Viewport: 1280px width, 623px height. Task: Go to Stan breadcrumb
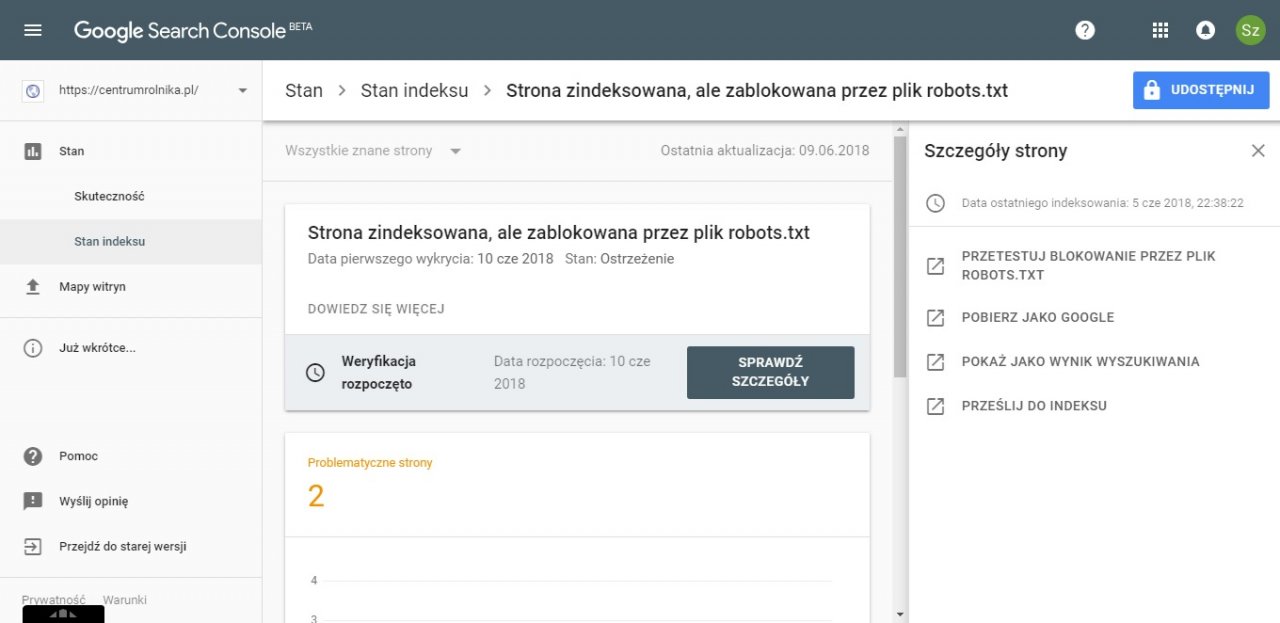pos(304,91)
